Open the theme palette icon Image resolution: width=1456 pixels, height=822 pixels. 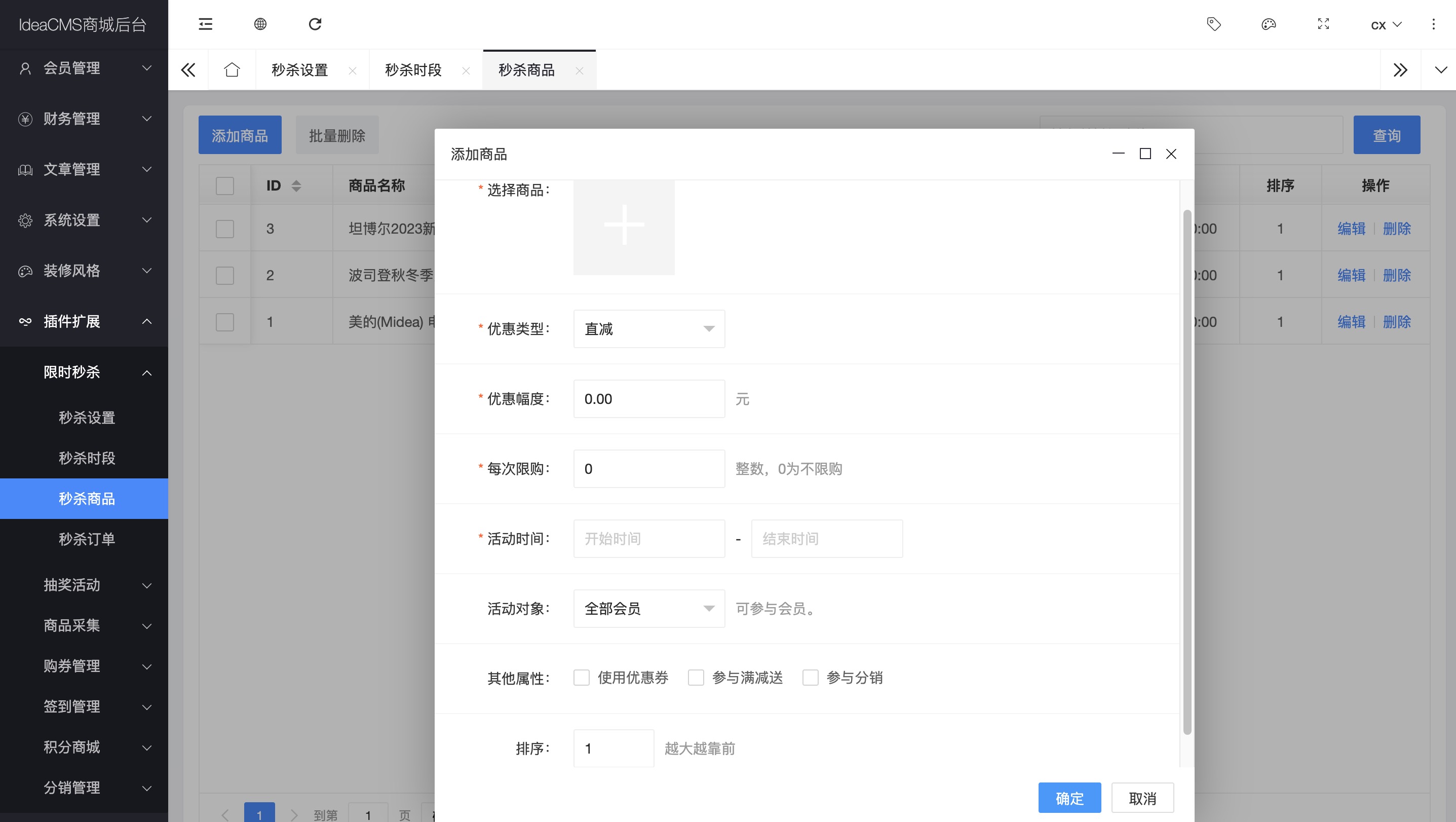[x=1269, y=24]
